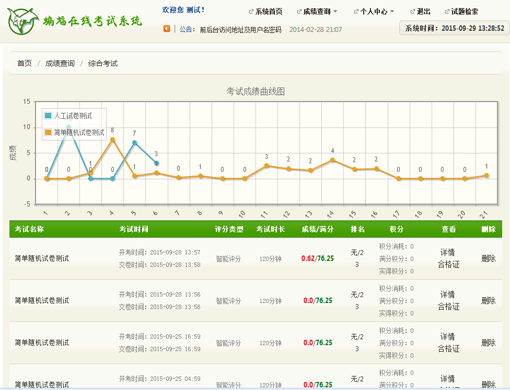The image size is (510, 390).
Task: Open 详情 for the exam started 09-25 04:59
Action: pos(448,379)
